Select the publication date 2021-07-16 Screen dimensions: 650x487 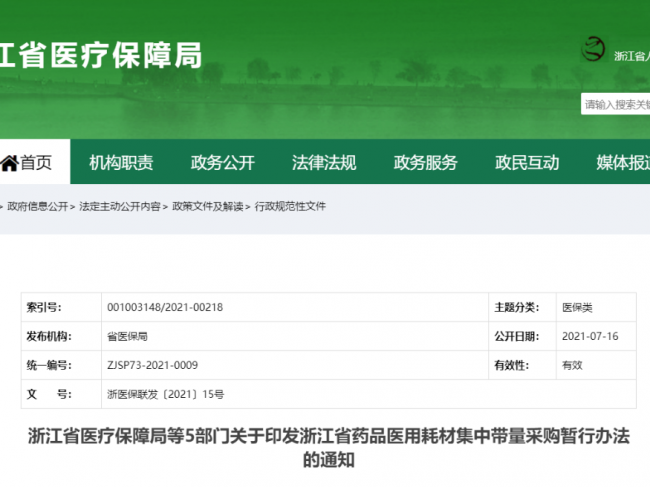click(x=590, y=336)
